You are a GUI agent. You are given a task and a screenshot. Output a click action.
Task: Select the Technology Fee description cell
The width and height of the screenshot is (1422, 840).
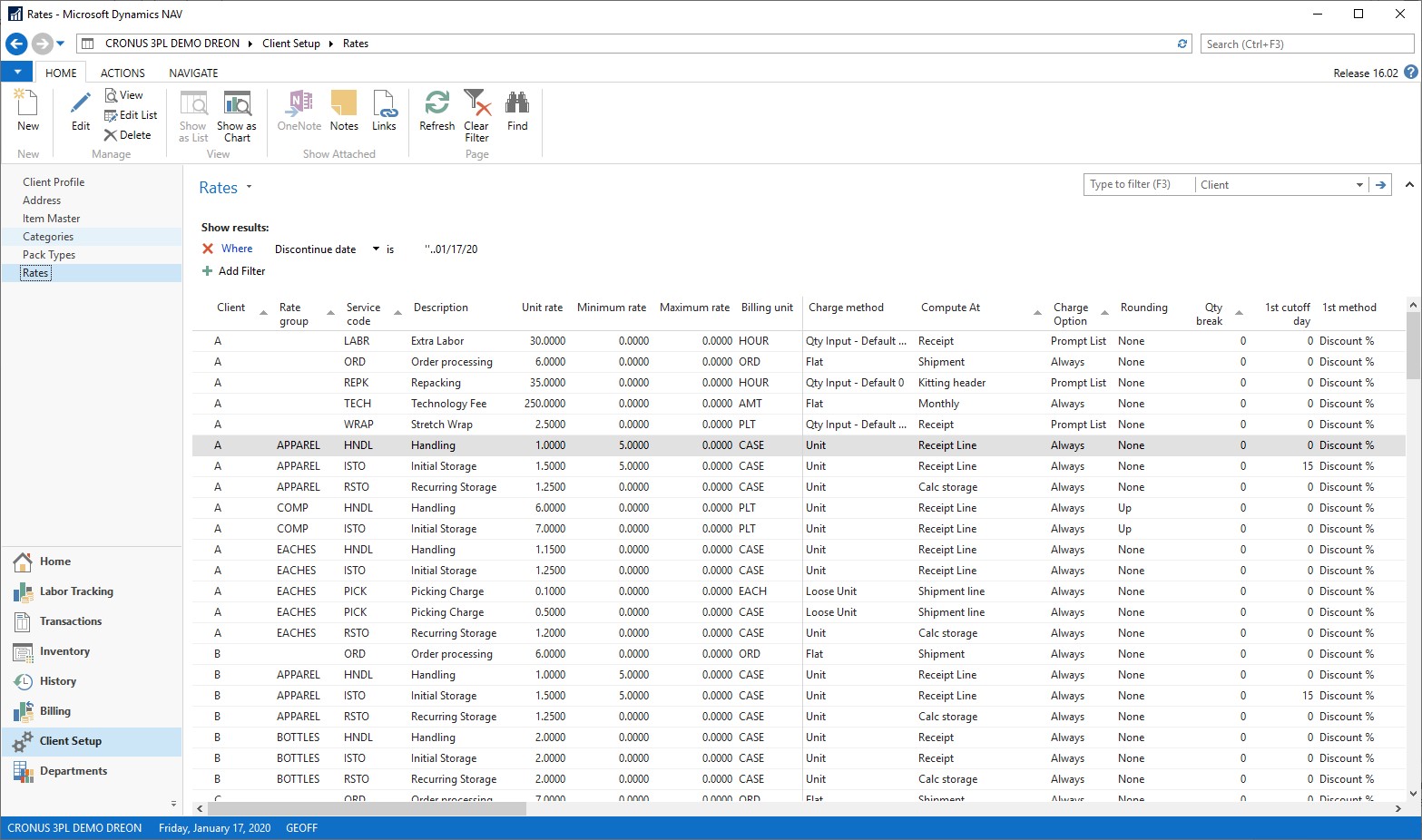[448, 404]
